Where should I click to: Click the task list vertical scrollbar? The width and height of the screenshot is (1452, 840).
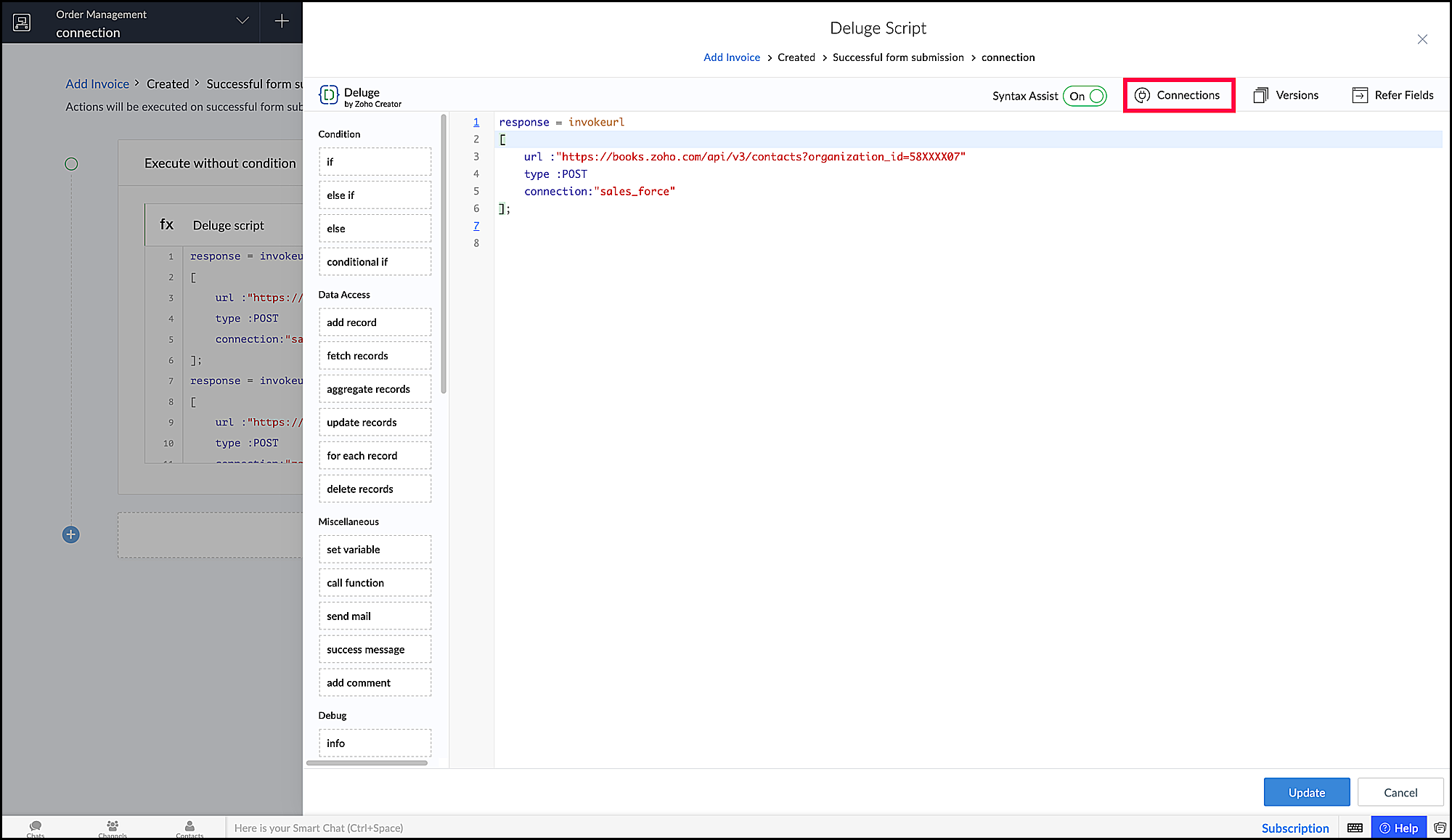(x=444, y=254)
